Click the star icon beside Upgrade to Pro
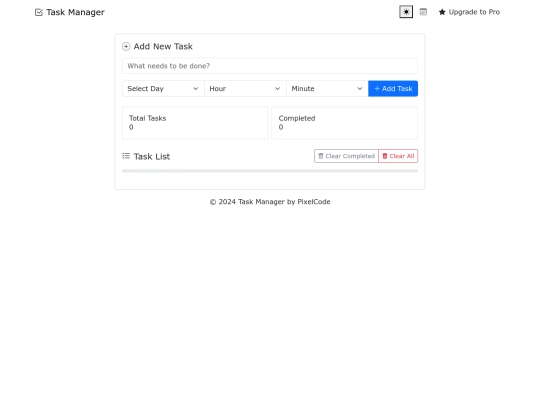The height and width of the screenshot is (405, 540). click(442, 12)
